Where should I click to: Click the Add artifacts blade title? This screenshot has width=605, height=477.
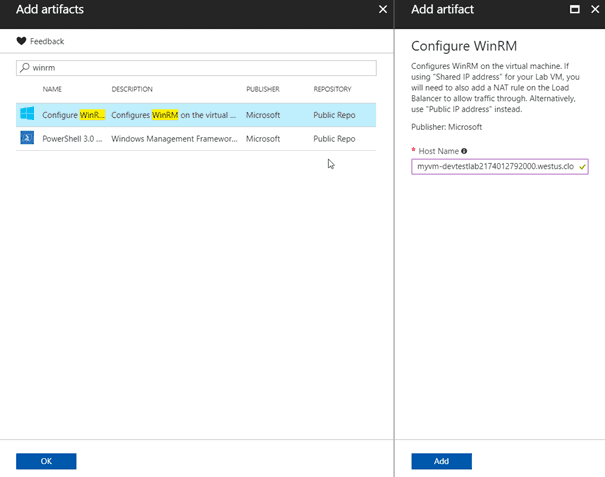(50, 9)
